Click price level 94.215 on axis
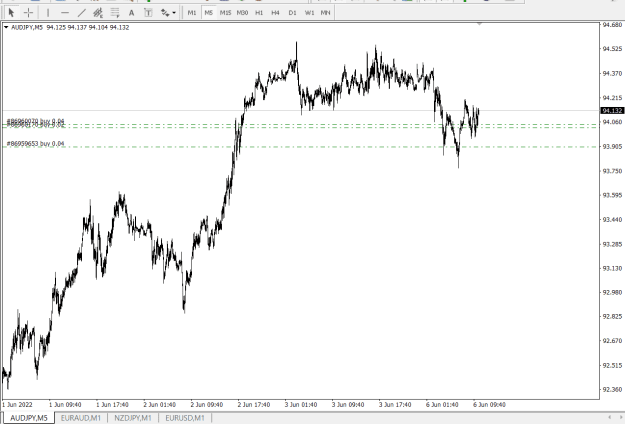 pyautogui.click(x=612, y=98)
